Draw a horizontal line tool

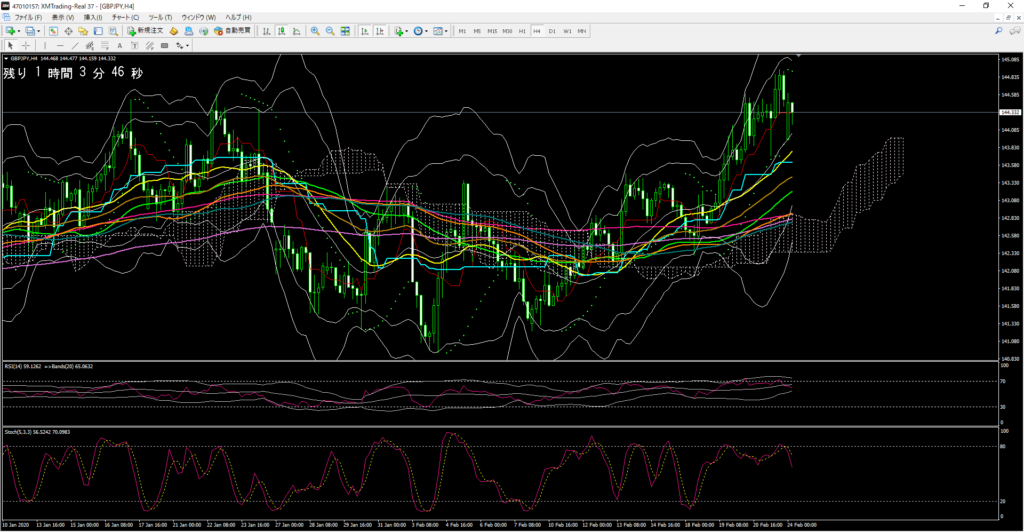point(60,45)
